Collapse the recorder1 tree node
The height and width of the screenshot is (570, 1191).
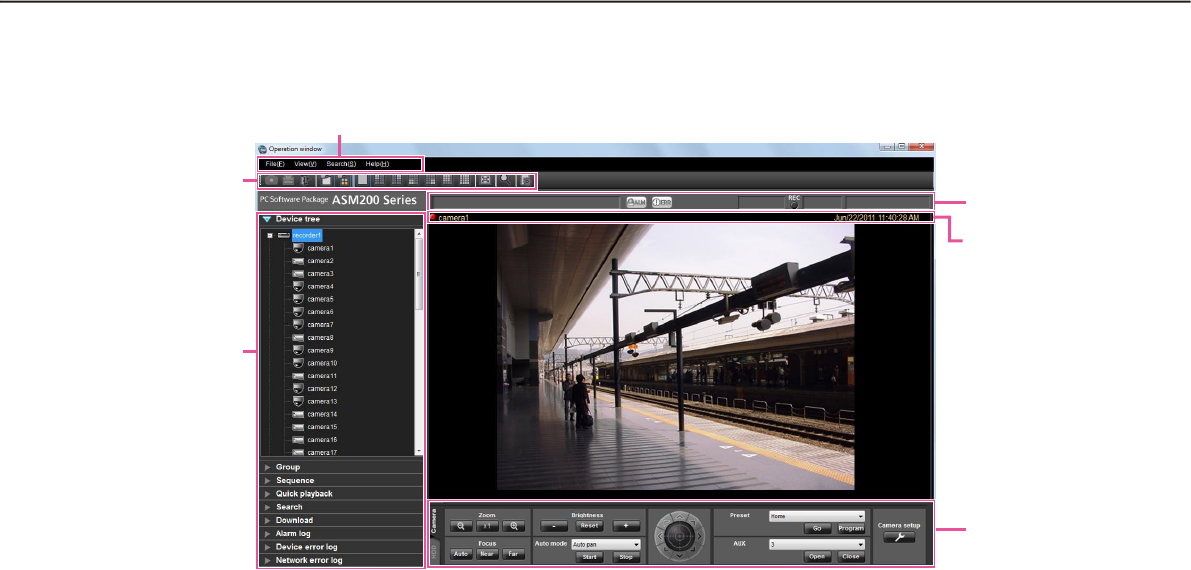tap(270, 236)
